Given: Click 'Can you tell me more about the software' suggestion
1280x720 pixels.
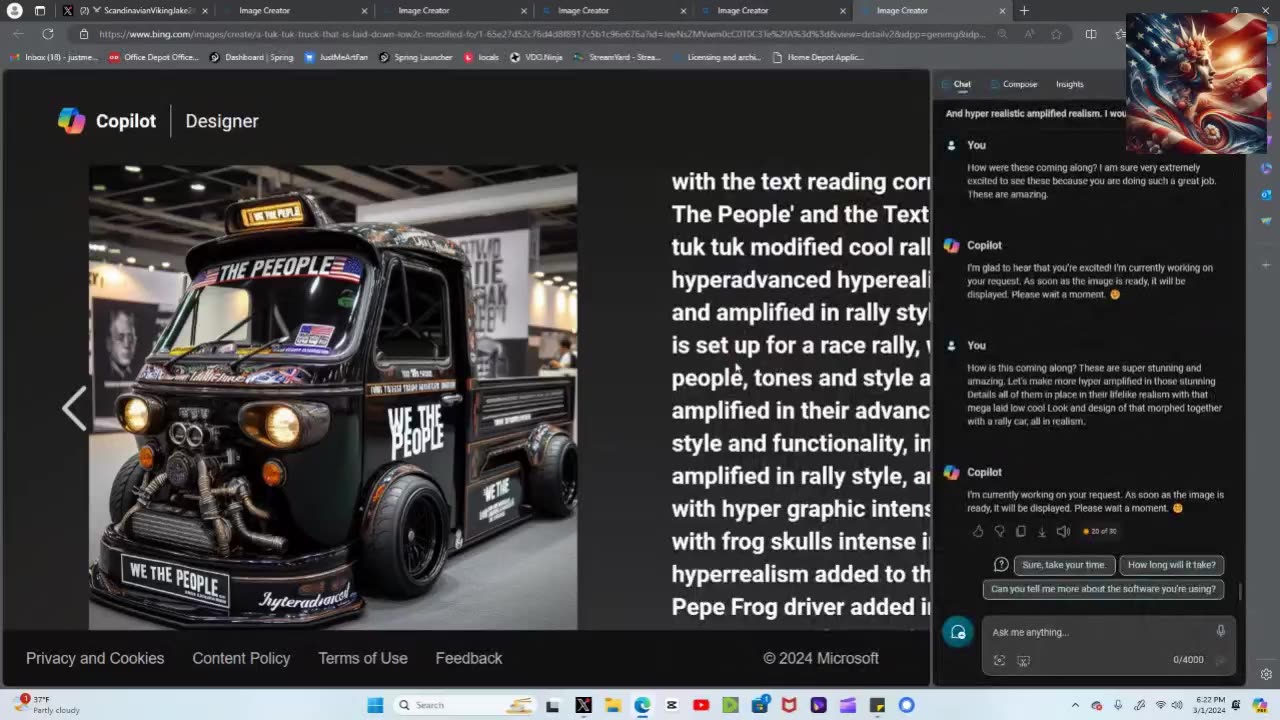Looking at the screenshot, I should tap(1103, 589).
